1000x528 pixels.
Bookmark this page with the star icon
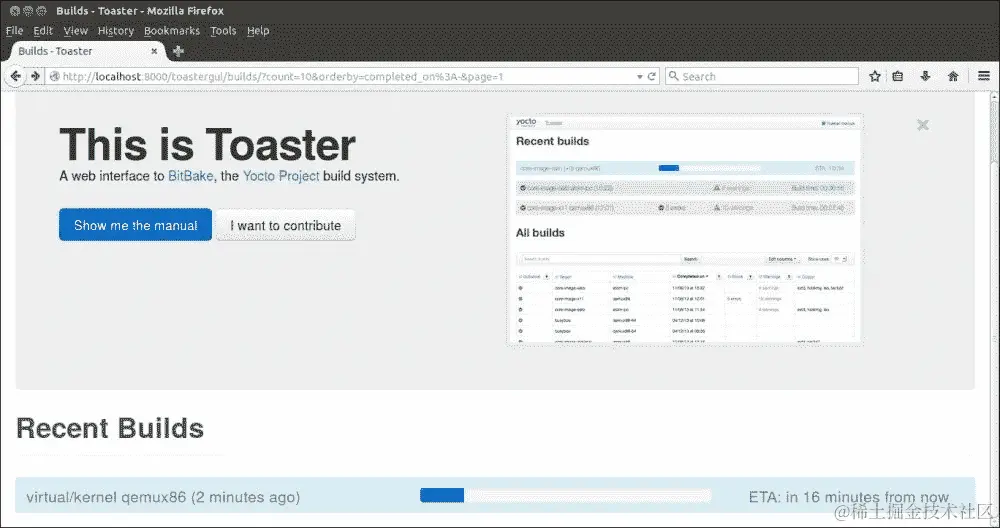pos(874,76)
